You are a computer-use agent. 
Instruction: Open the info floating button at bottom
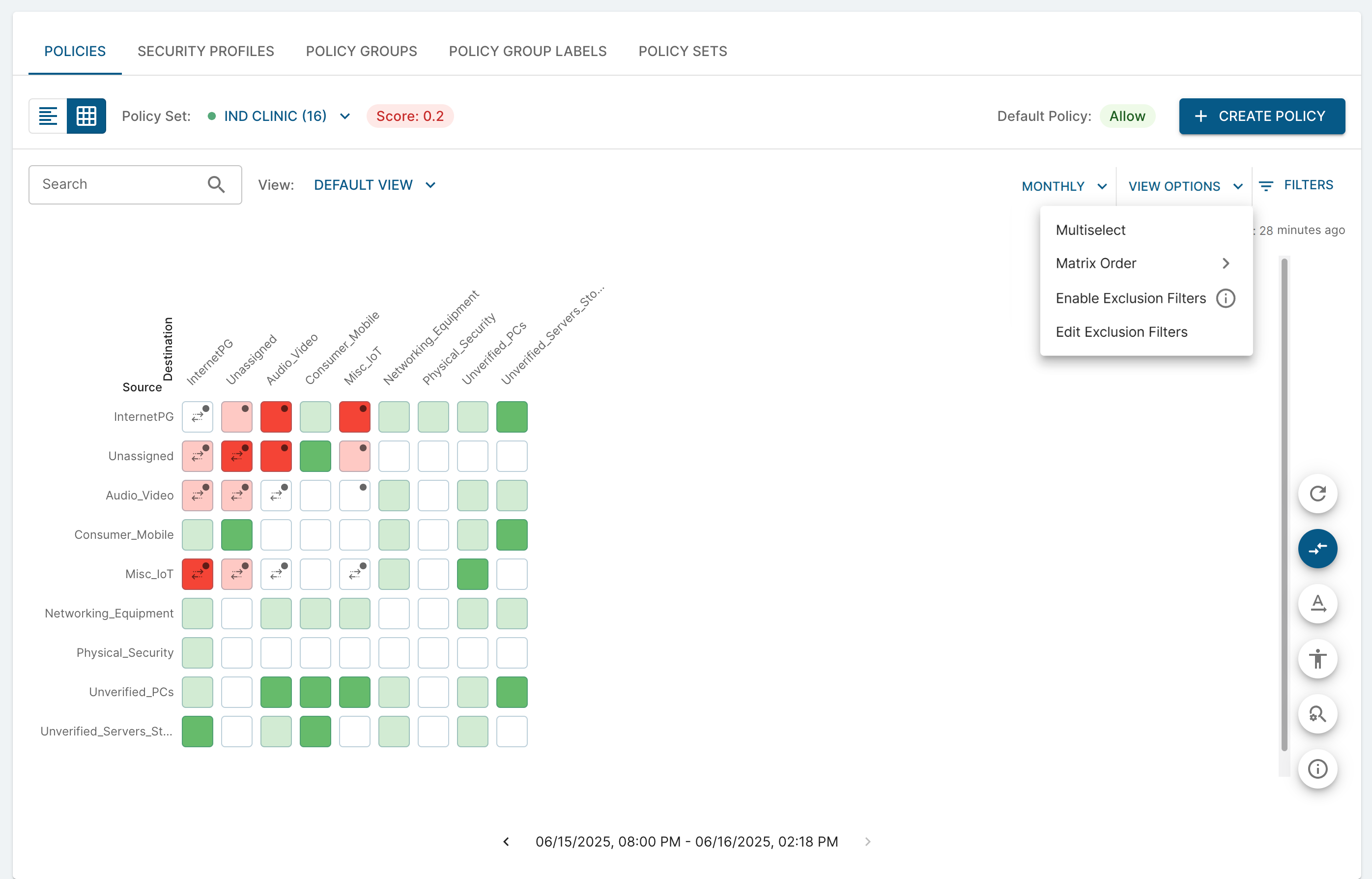[1317, 769]
